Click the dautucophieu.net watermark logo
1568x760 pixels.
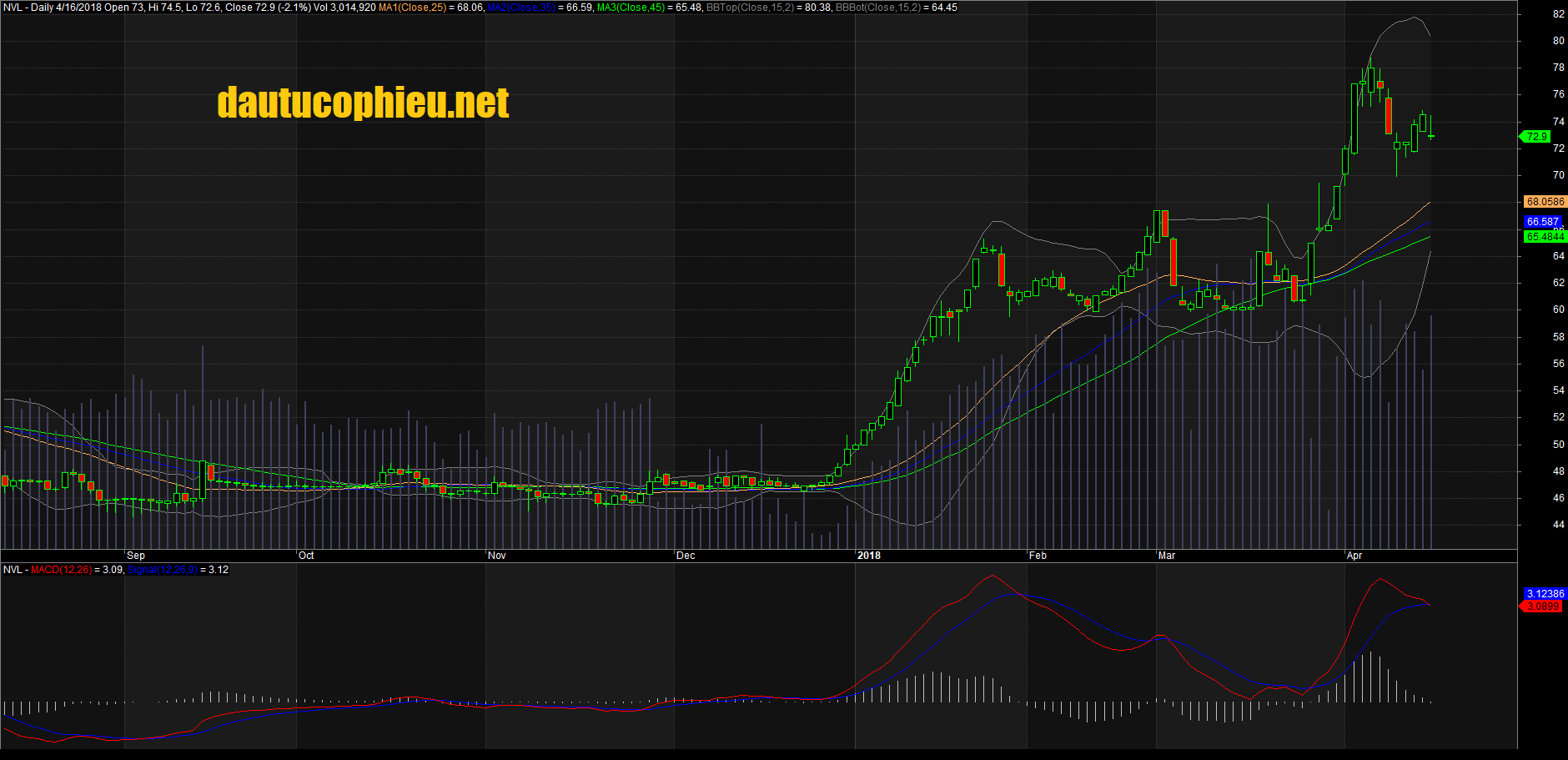(x=362, y=102)
